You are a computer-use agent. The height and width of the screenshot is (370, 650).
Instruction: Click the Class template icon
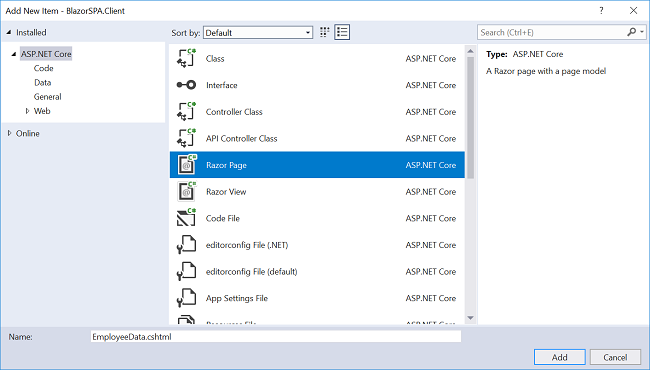pos(187,58)
